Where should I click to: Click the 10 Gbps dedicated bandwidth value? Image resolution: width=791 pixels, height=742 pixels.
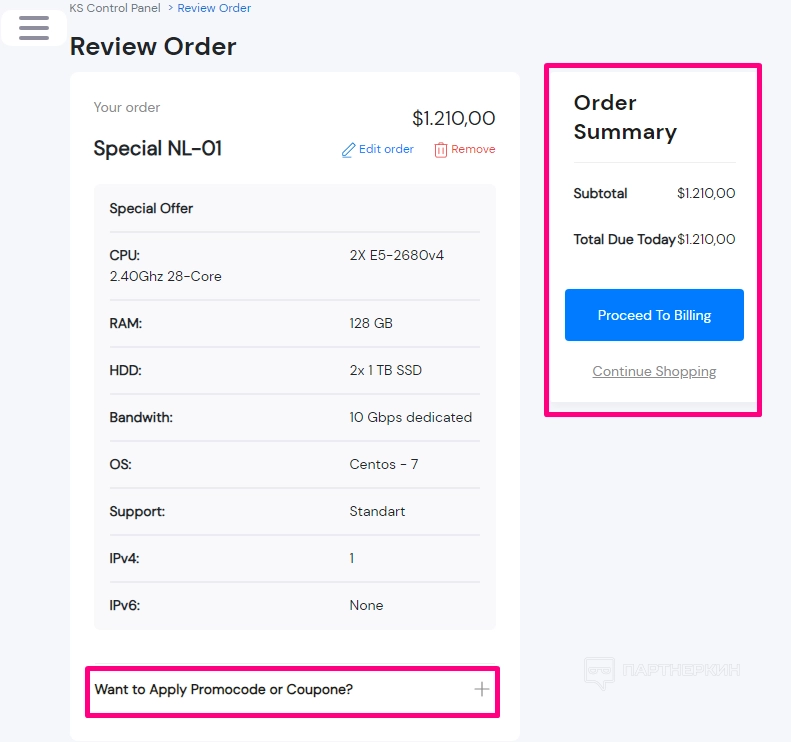(410, 417)
